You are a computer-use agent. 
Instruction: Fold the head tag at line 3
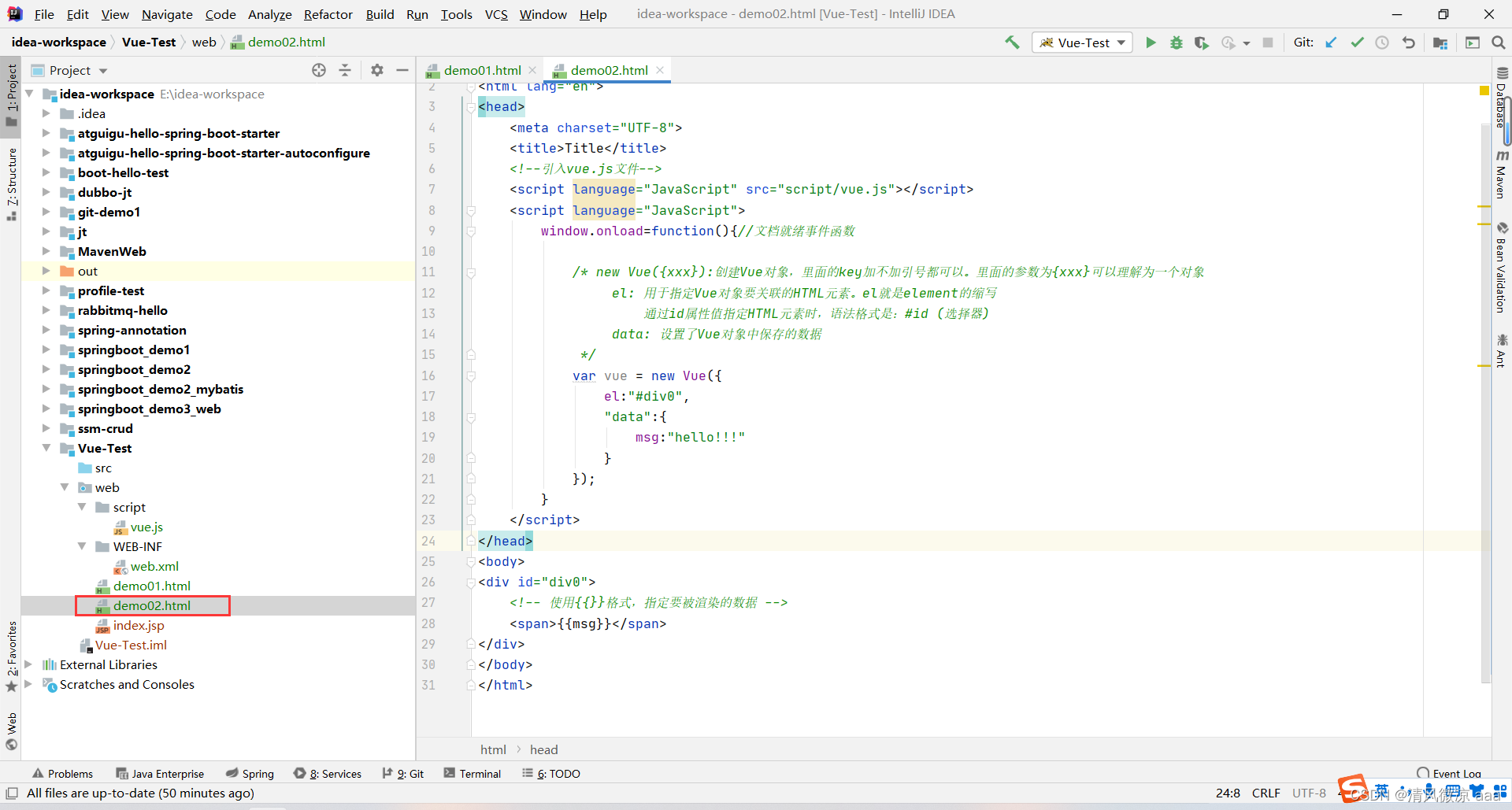click(471, 107)
